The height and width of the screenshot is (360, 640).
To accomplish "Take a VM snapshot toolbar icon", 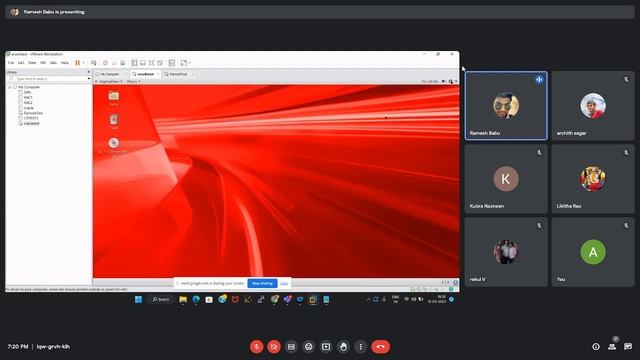I will point(105,63).
